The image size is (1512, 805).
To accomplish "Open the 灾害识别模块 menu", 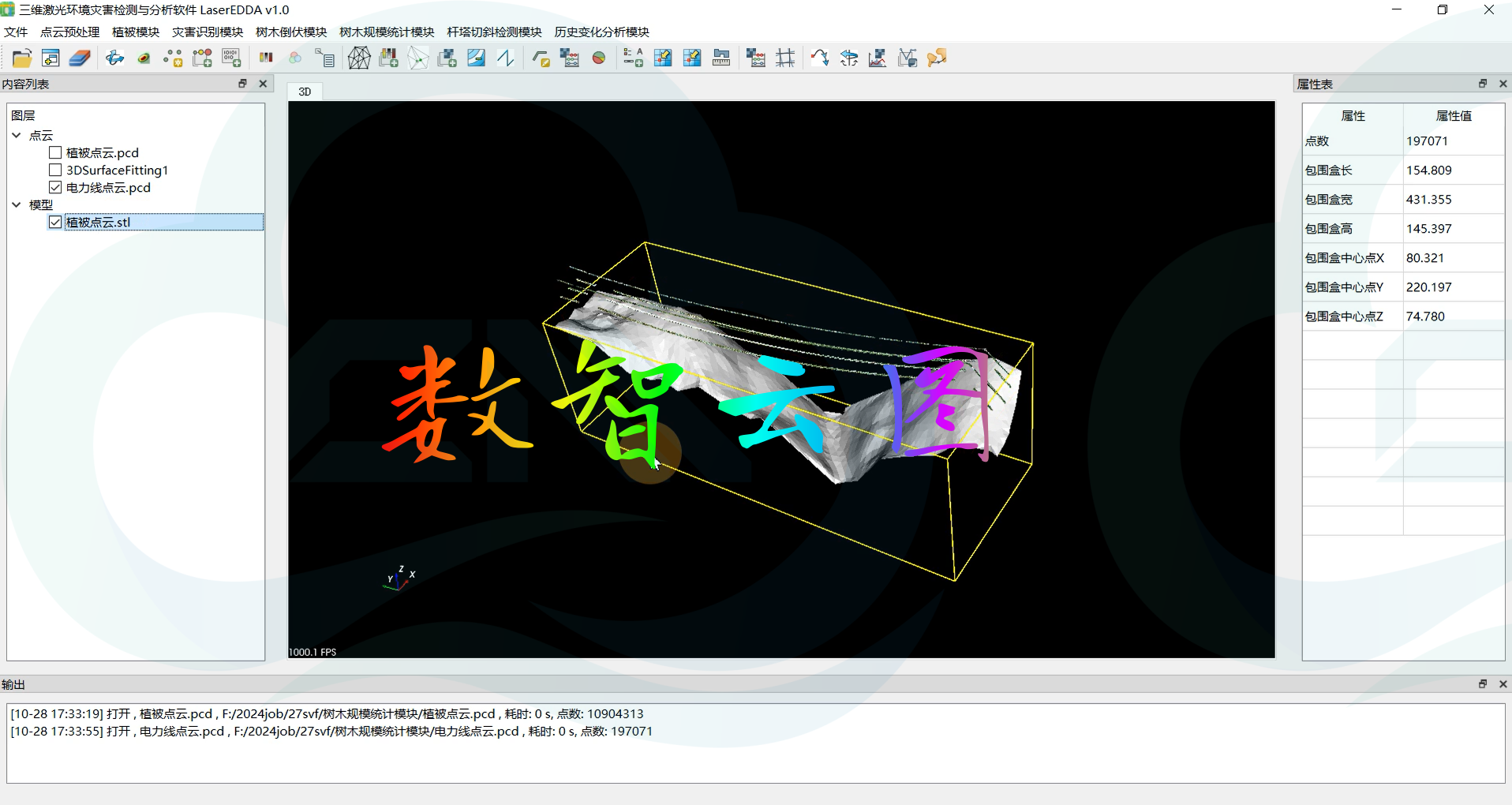I will pos(208,32).
